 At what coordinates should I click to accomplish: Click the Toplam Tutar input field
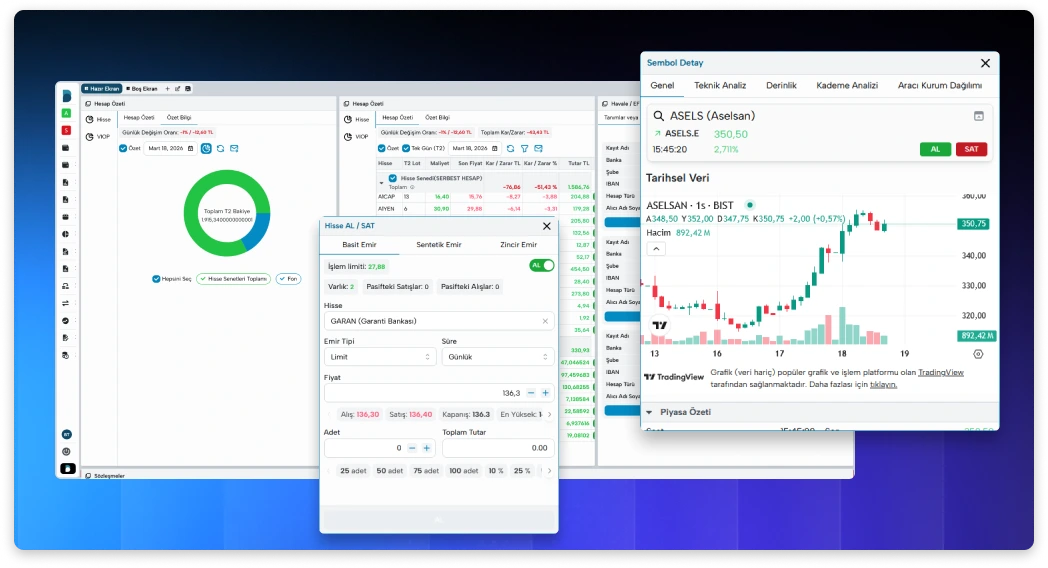coord(497,448)
